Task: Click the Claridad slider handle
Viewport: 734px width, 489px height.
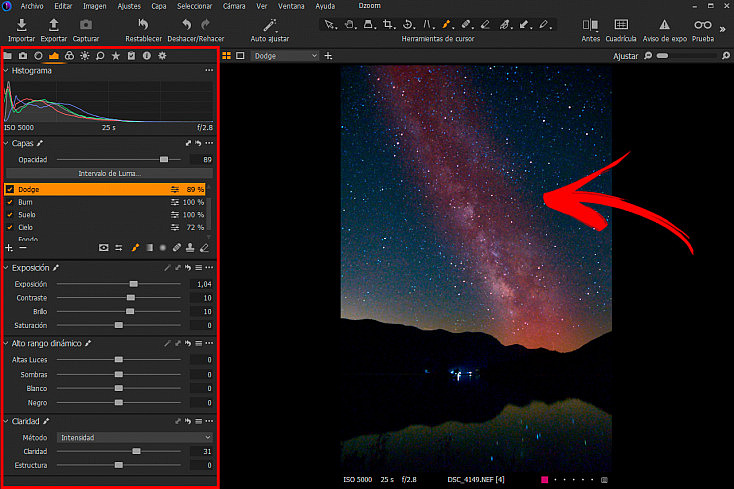Action: click(136, 451)
